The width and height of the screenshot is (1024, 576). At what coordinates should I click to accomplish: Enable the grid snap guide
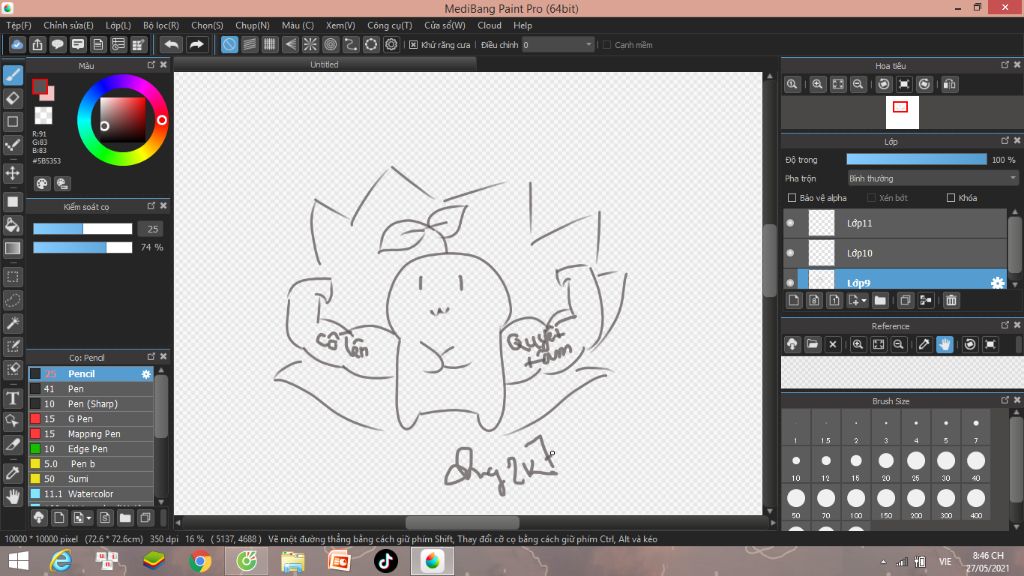[x=270, y=44]
